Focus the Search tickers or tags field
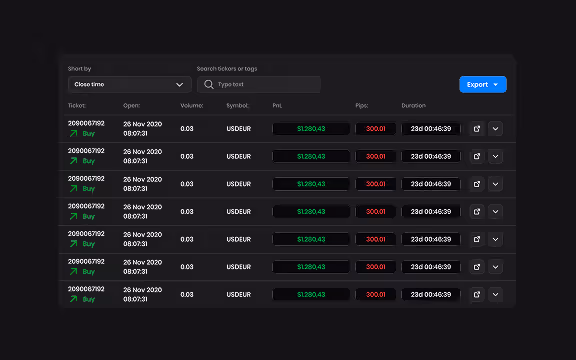The height and width of the screenshot is (360, 576). click(259, 84)
